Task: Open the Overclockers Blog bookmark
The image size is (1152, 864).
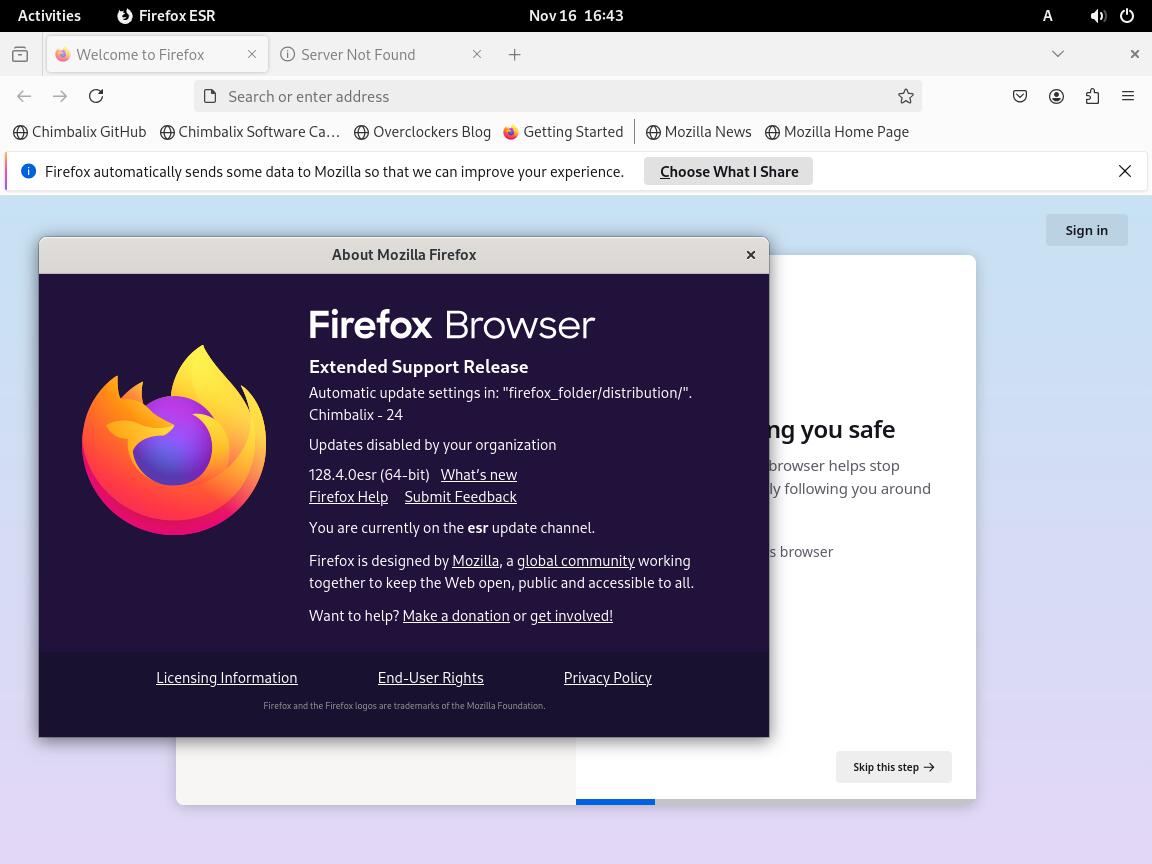Action: (x=422, y=132)
